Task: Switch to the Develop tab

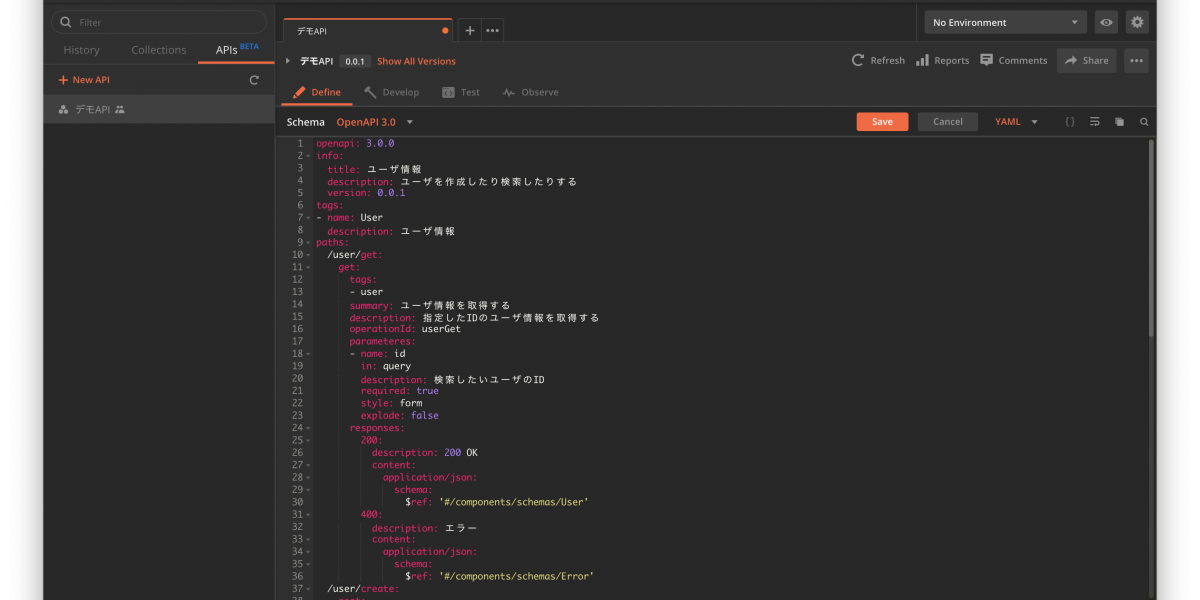Action: (391, 92)
